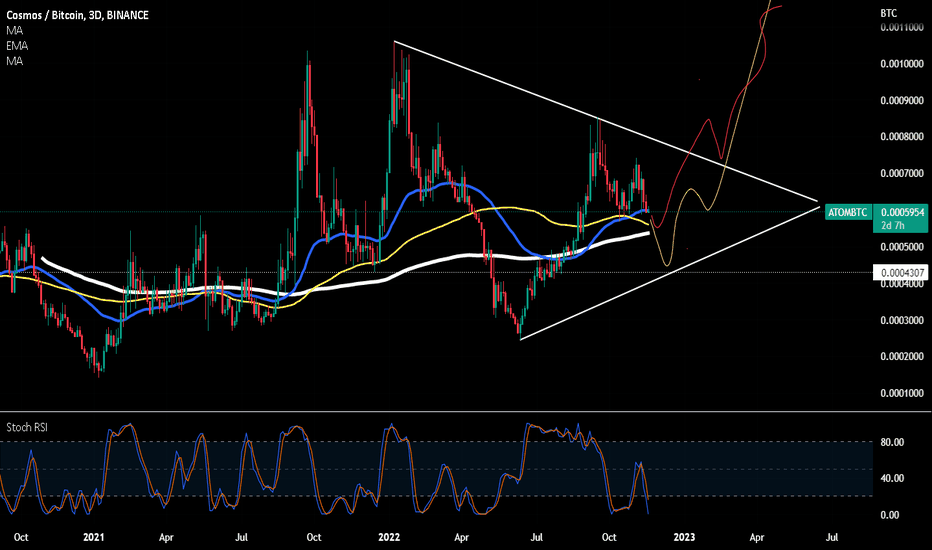Click the 2023 label on time axis
Viewport: 932px width, 550px height.
(684, 538)
